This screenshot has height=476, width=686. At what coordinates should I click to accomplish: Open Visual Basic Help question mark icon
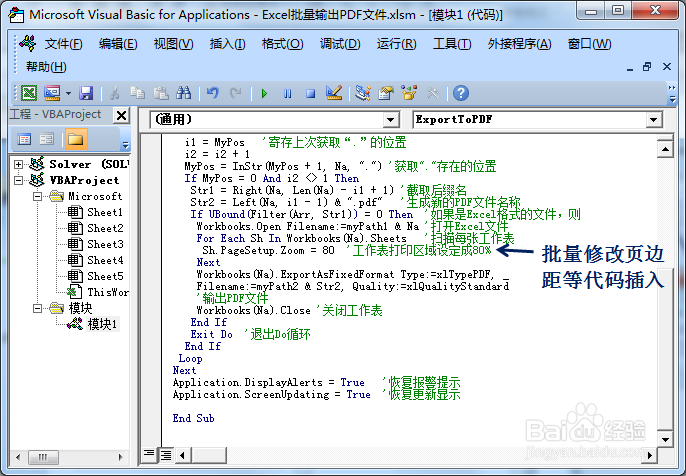coord(461,93)
